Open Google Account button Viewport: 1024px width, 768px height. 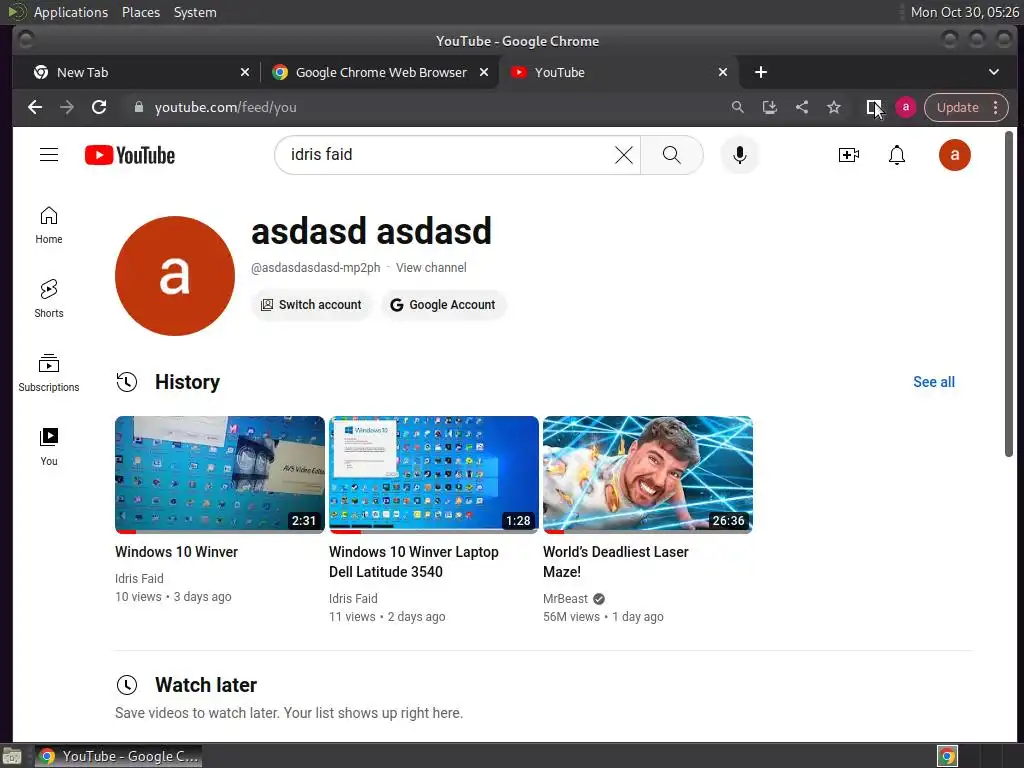[x=443, y=305]
